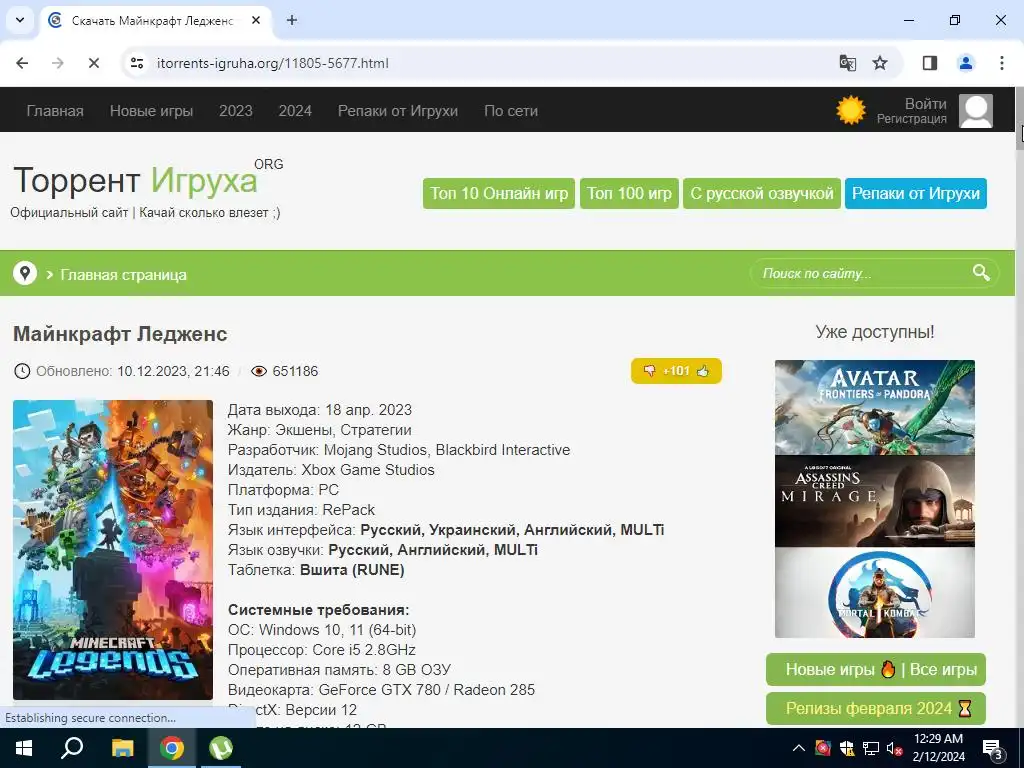This screenshot has width=1024, height=768.
Task: Click С русской озвучкой button
Action: [761, 193]
